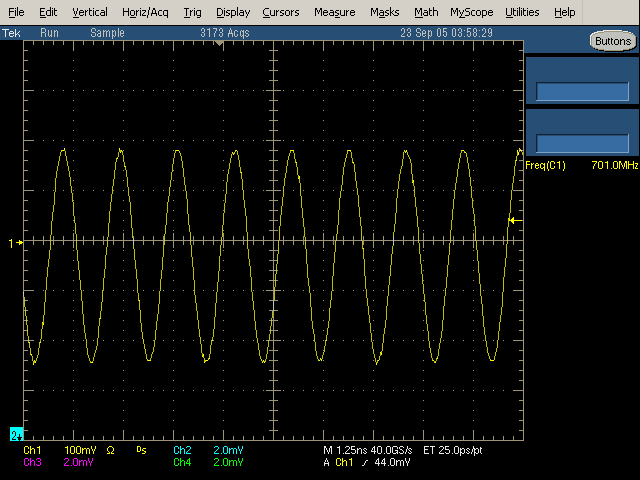Toggle the Run acquisition state indicator
The image size is (640, 480).
pos(49,33)
